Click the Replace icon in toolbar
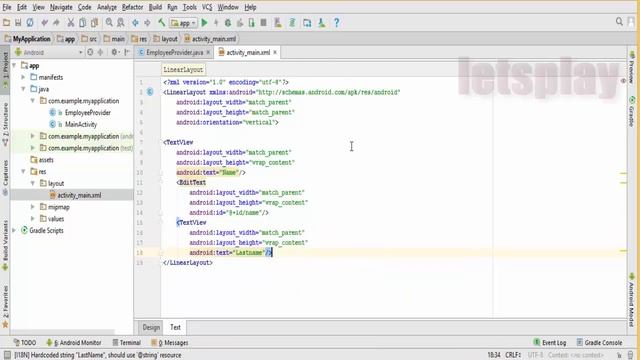Screen dimensions: 640x360 point(121,23)
